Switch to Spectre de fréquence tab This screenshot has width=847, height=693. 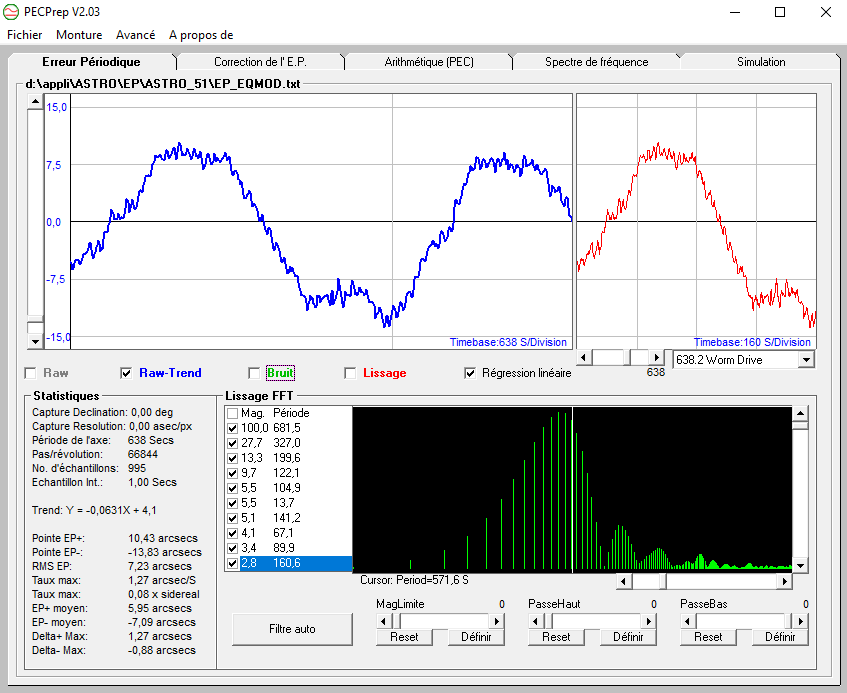click(x=596, y=62)
